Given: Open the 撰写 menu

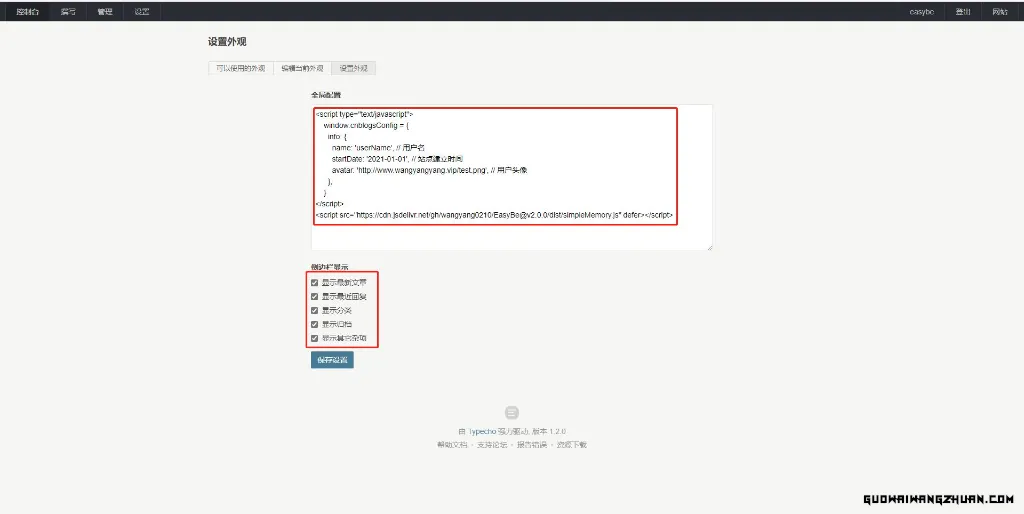Looking at the screenshot, I should tap(68, 12).
